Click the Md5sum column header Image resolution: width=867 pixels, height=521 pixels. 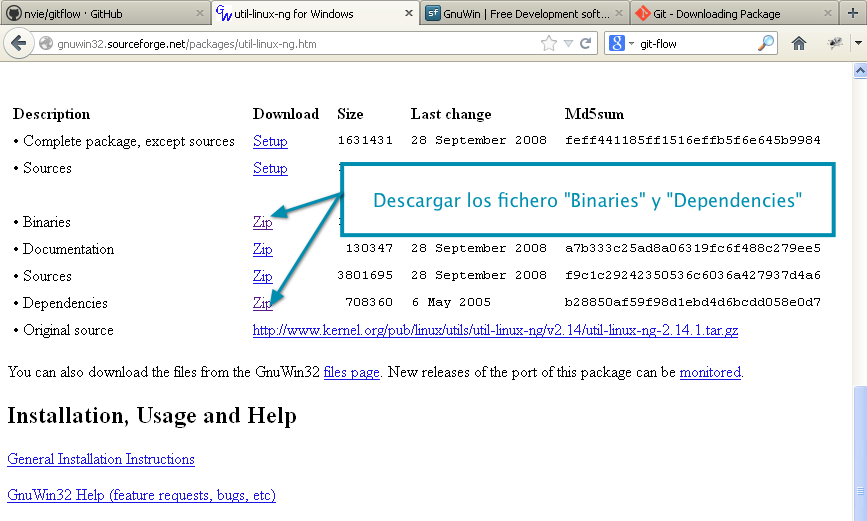594,114
